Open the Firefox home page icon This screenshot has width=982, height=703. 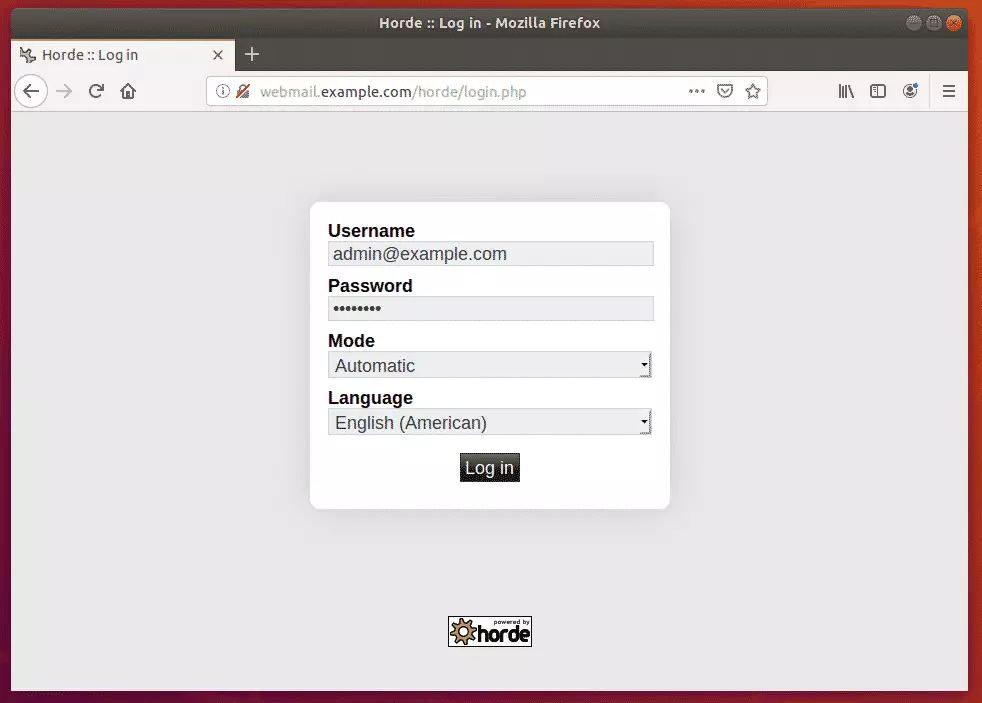[128, 91]
